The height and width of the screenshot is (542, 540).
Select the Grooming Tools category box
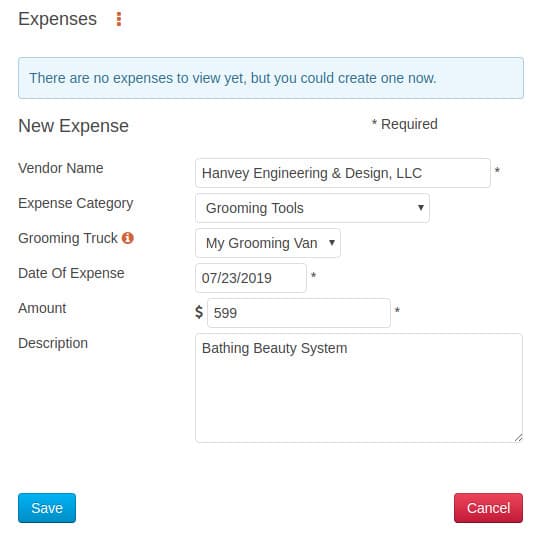pos(313,208)
